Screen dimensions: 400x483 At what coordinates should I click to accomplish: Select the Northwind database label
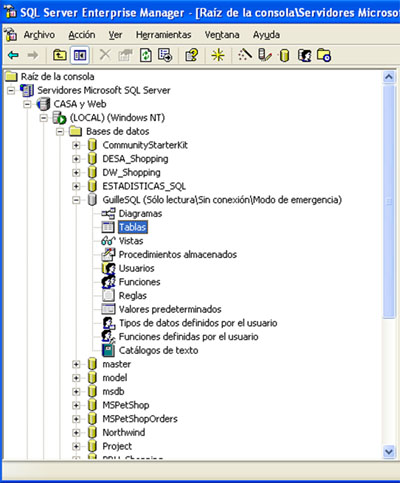point(124,433)
